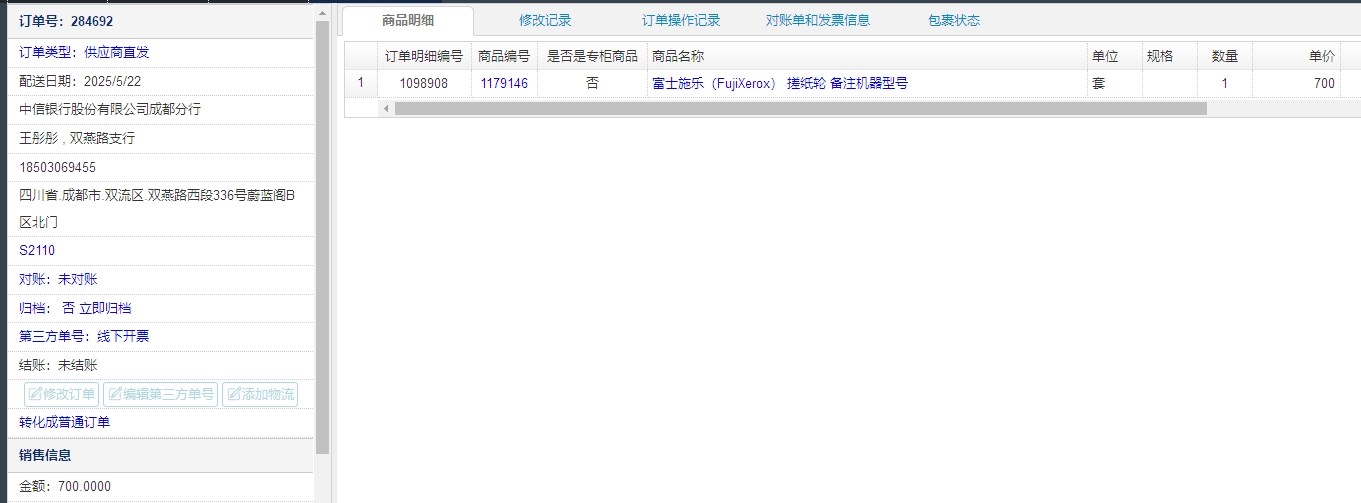The height and width of the screenshot is (503, 1361).
Task: Click the 修改订单 button
Action: point(62,394)
